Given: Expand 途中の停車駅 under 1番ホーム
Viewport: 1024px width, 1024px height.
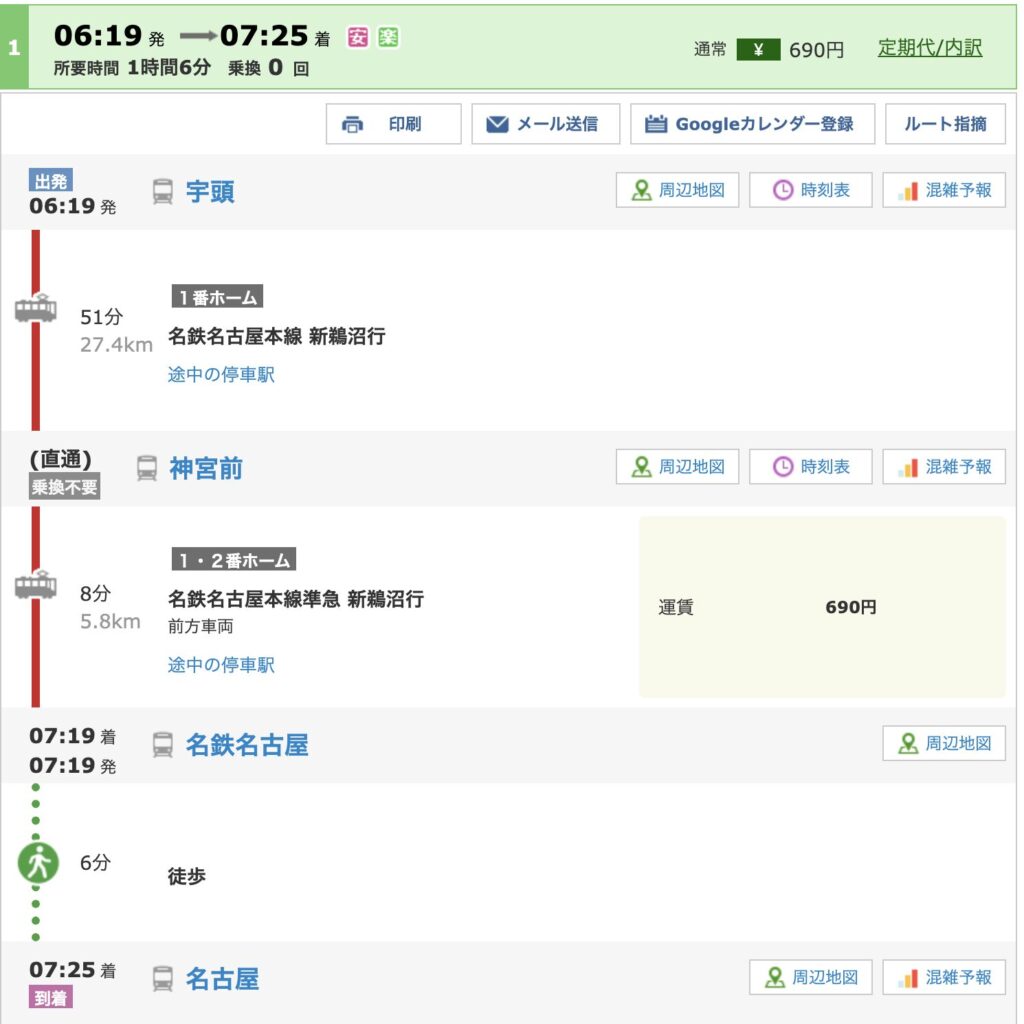Looking at the screenshot, I should [221, 375].
